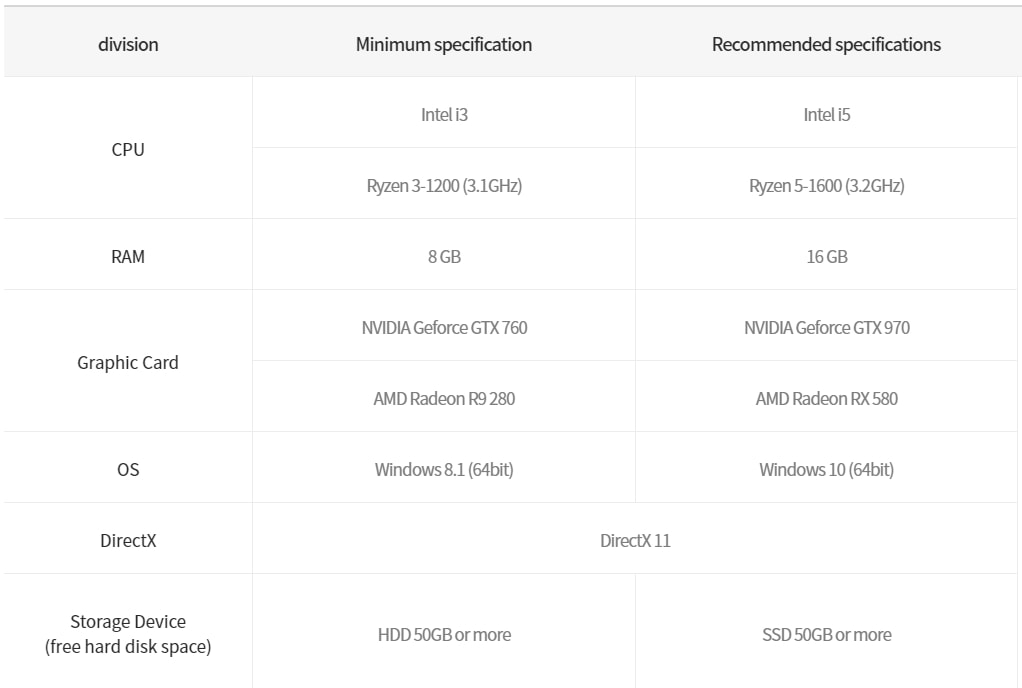
Task: Click the NVIDIA Geforce GTX 760 cell
Action: click(x=444, y=328)
